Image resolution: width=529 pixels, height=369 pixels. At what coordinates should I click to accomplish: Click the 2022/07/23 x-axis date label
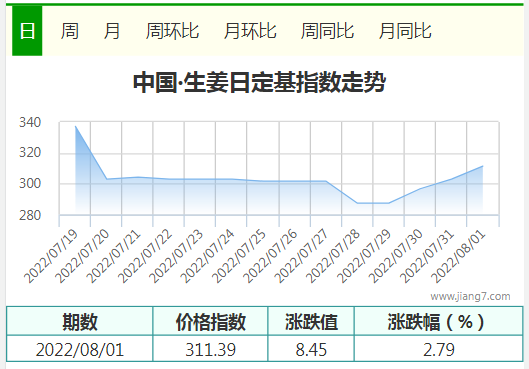coord(176,256)
